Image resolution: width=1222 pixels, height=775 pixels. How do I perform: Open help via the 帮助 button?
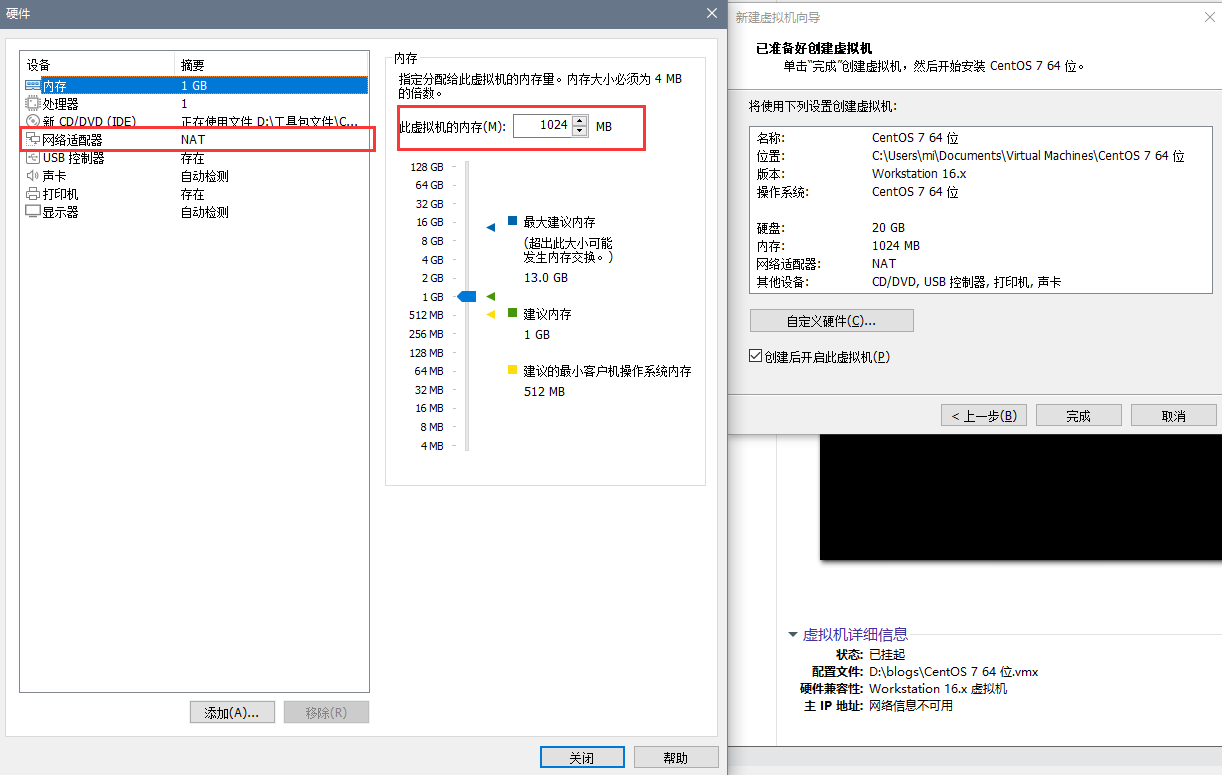click(676, 756)
